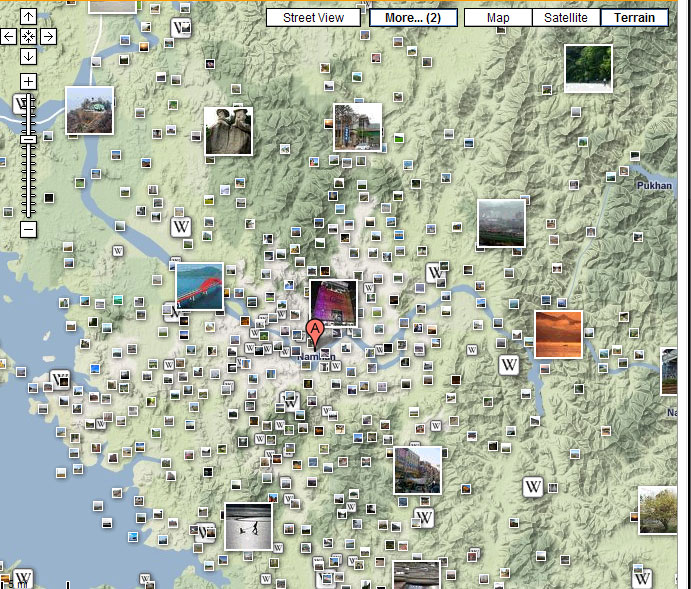The image size is (691, 589).
Task: Click Wikipedia W icon right of street market photo
Action: [x=532, y=487]
